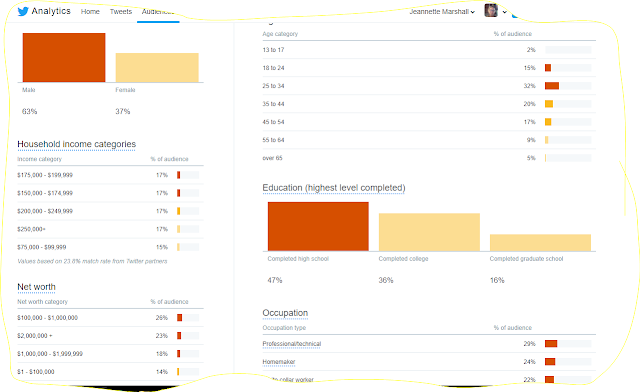Click the $250,000+ income row
This screenshot has width=640, height=392.
click(x=110, y=229)
